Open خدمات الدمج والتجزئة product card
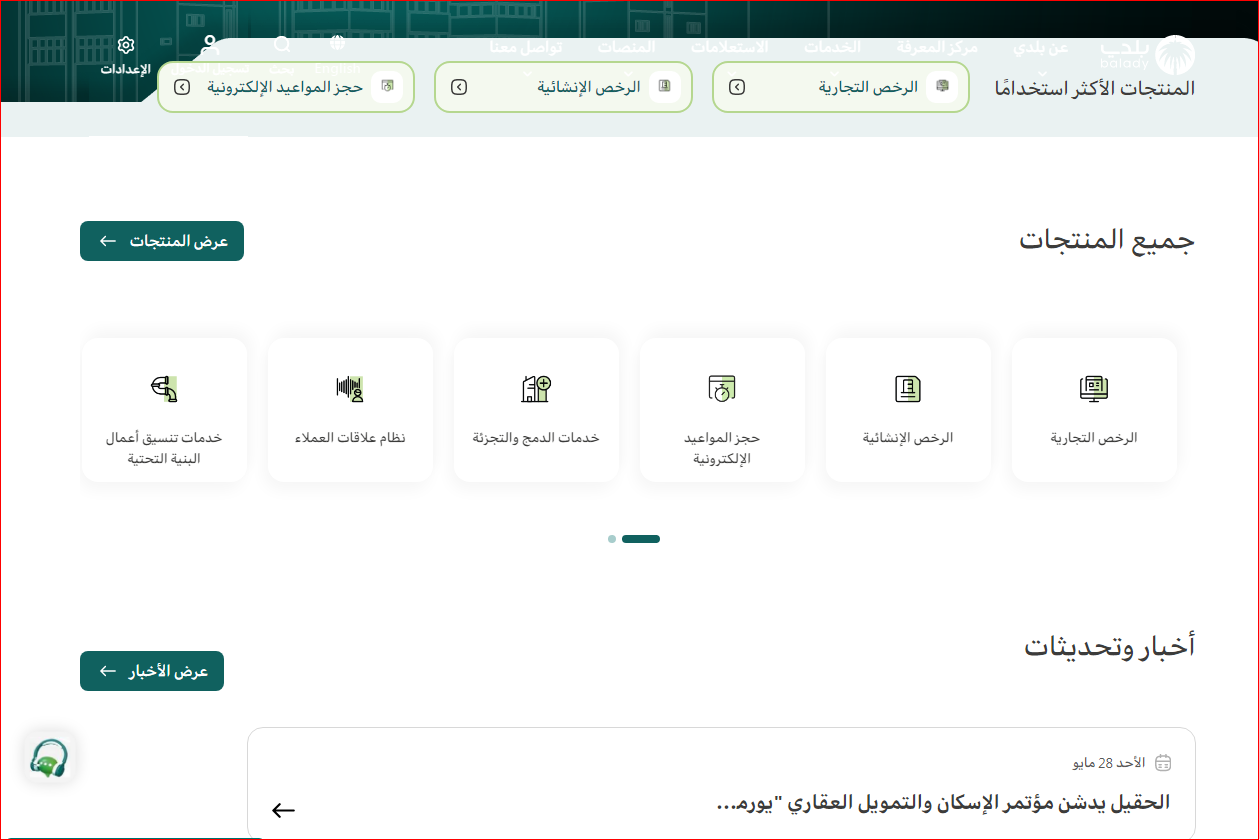Viewport: 1259px width, 840px height. [536, 409]
